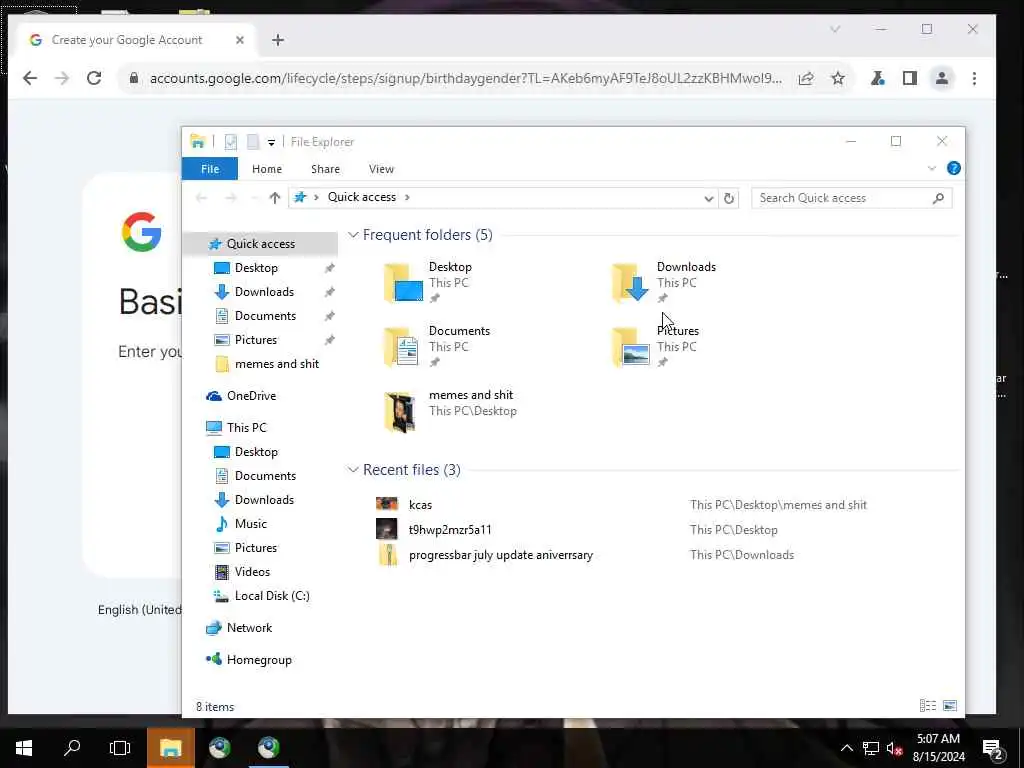Switch to the Share ribbon tab
The width and height of the screenshot is (1024, 768).
[x=325, y=168]
